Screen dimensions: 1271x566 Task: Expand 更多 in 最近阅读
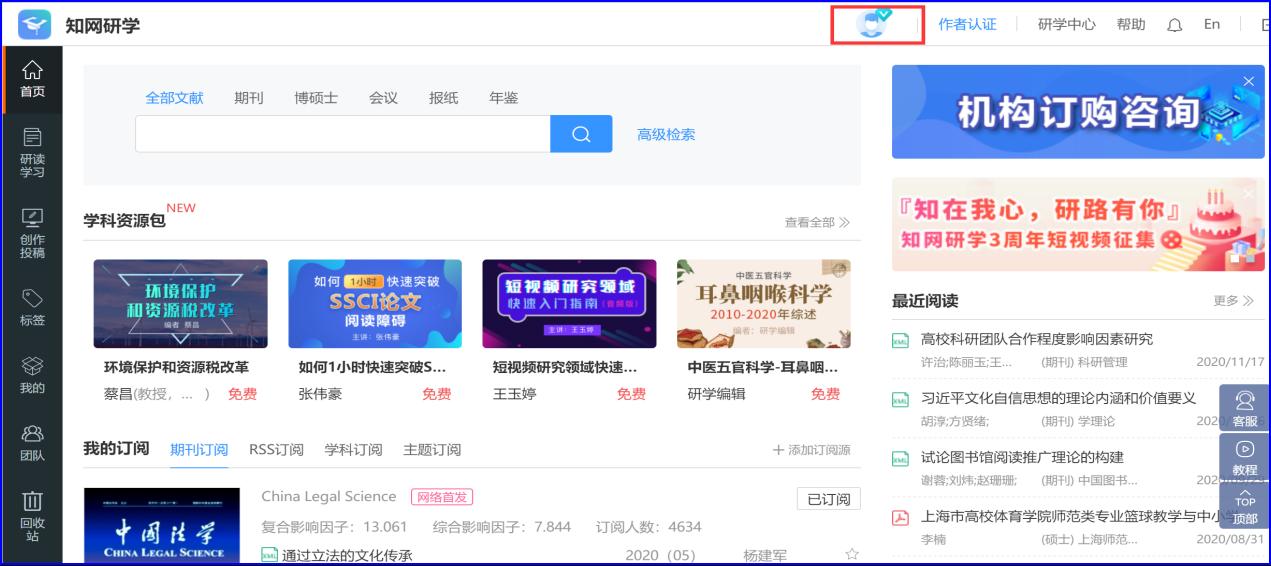(1233, 301)
